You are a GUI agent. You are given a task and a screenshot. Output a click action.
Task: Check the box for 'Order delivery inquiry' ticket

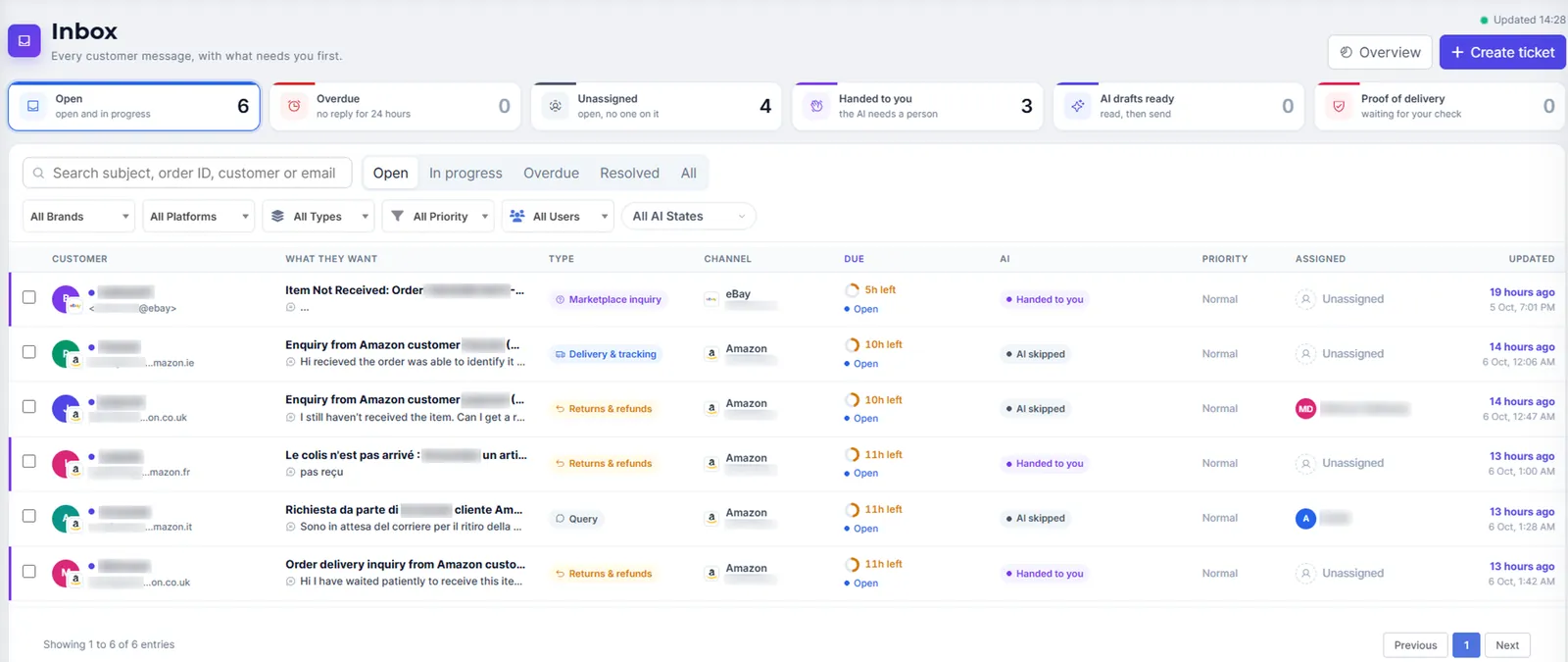point(29,572)
